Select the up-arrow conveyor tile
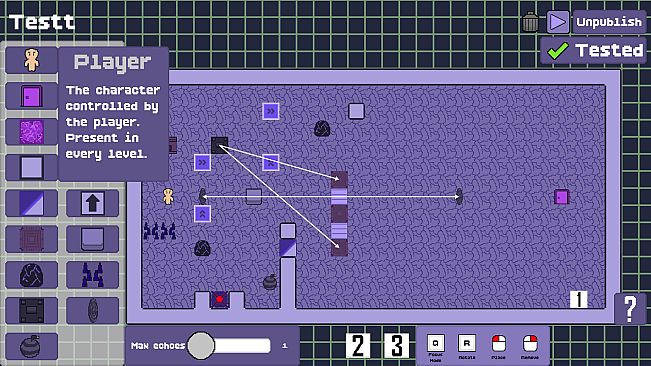The image size is (651, 366). [92, 203]
